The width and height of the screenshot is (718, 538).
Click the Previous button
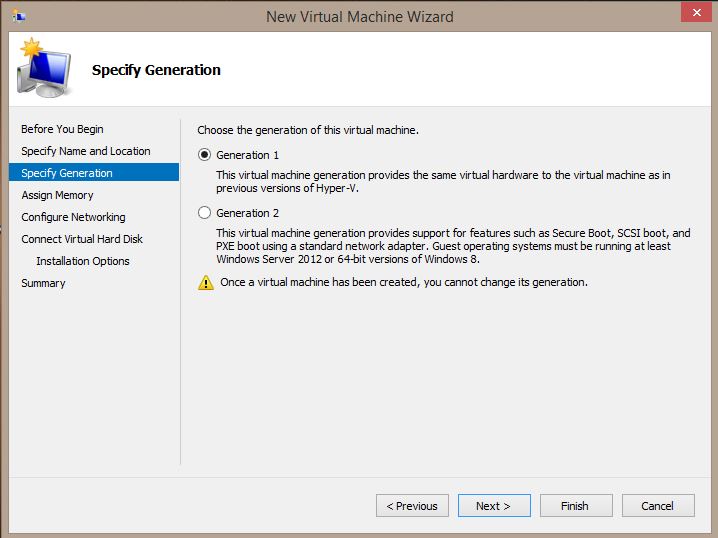[412, 505]
